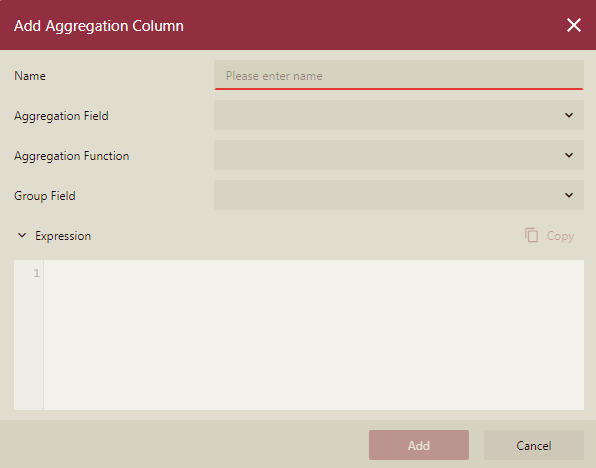
Task: Click the Aggregation Field label
Action: (61, 116)
